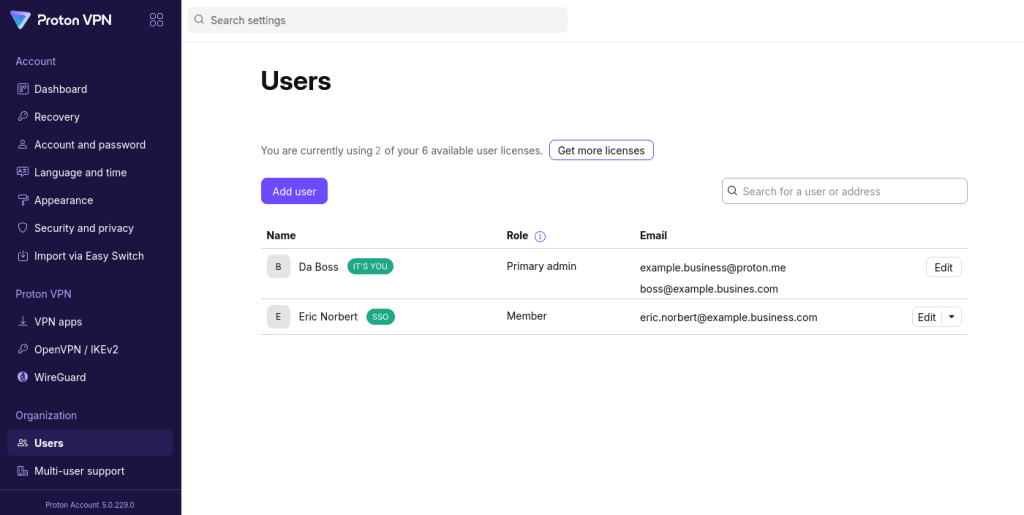The image size is (1024, 515).
Task: Click the Eric Norbert name
Action: (328, 317)
